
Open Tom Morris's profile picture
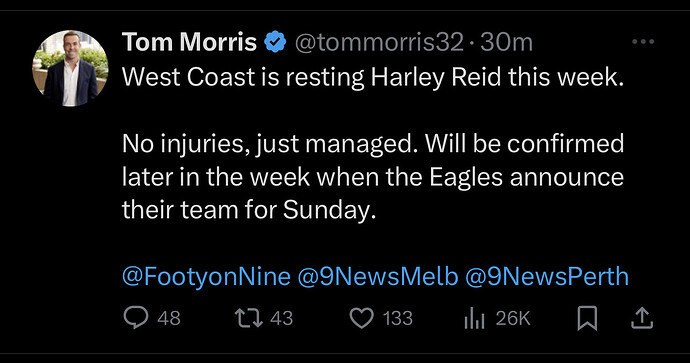pyautogui.click(x=70, y=68)
